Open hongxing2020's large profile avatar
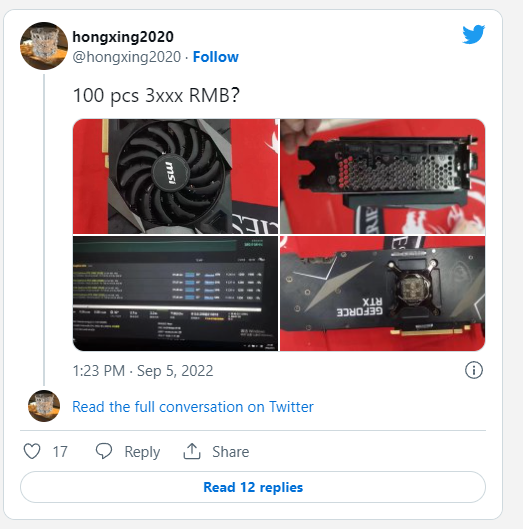 click(44, 46)
